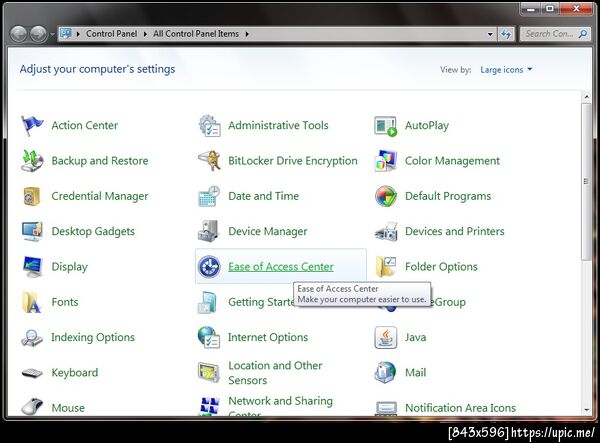Click the vertical scrollbar thumb

point(587,182)
